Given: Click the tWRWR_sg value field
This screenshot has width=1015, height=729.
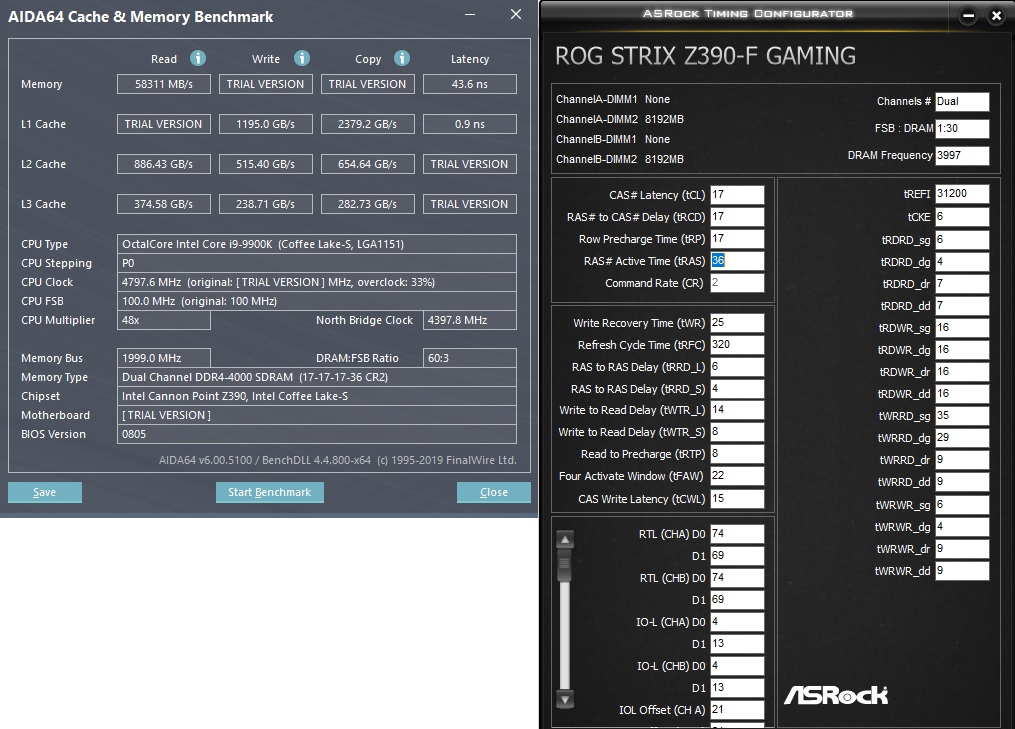Looking at the screenshot, I should pos(962,505).
